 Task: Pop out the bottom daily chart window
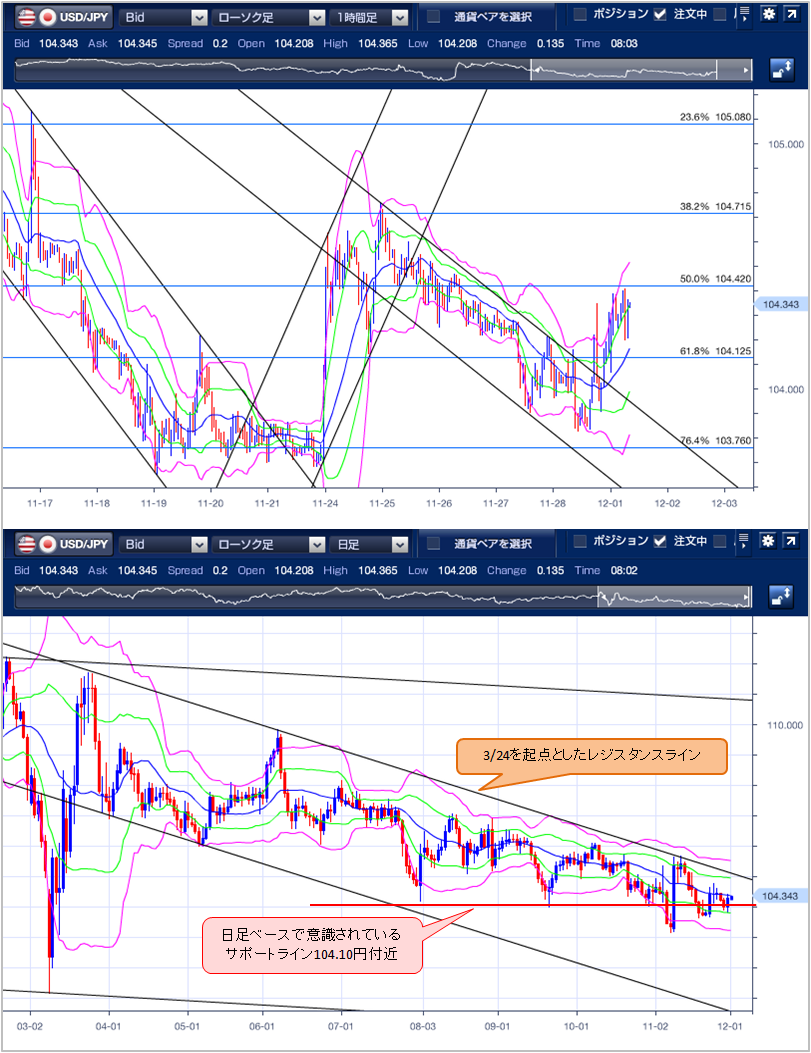(791, 543)
